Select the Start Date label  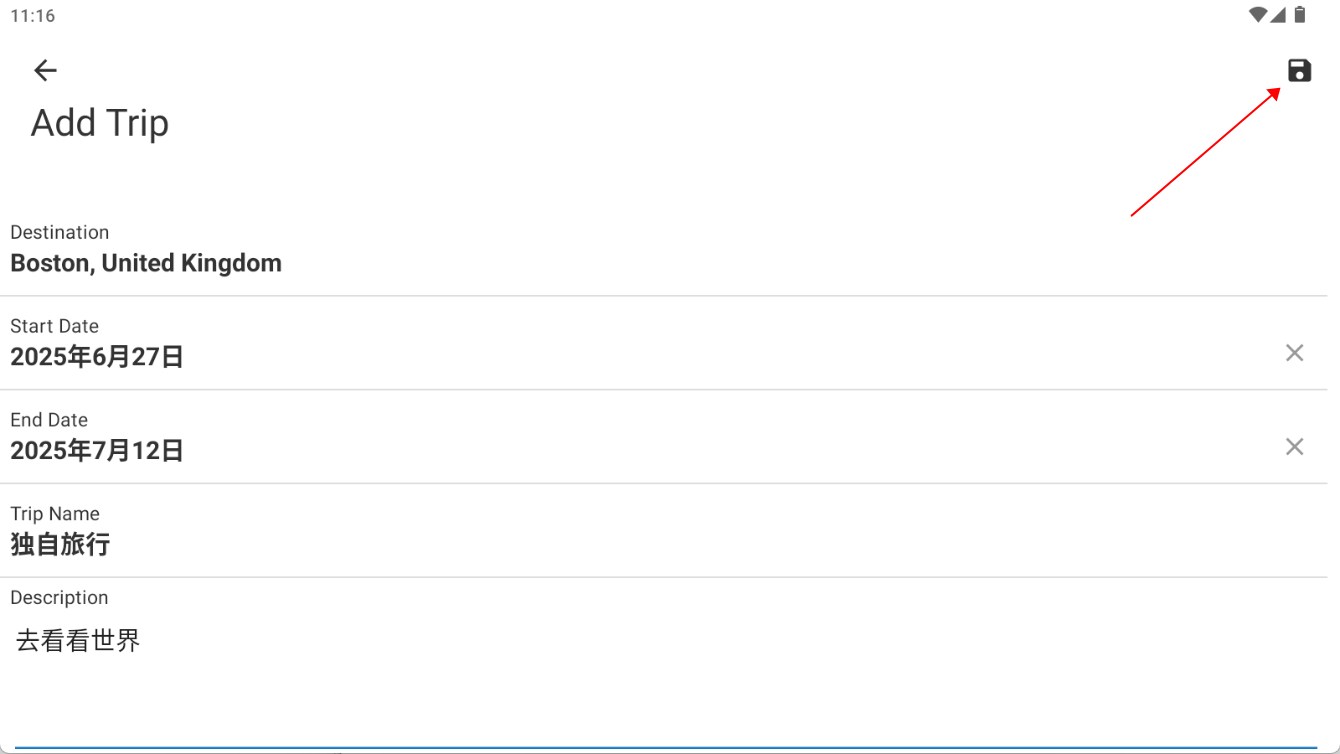[55, 326]
